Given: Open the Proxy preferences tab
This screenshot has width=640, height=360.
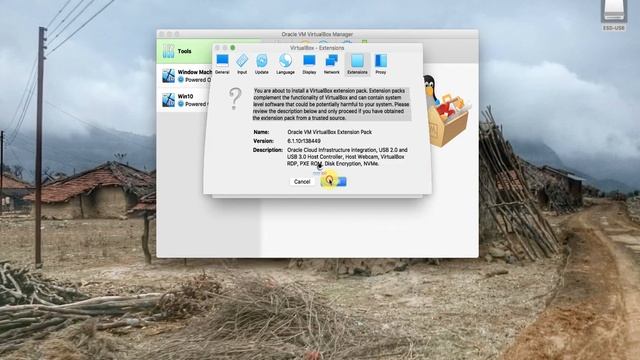Looking at the screenshot, I should click(x=381, y=64).
